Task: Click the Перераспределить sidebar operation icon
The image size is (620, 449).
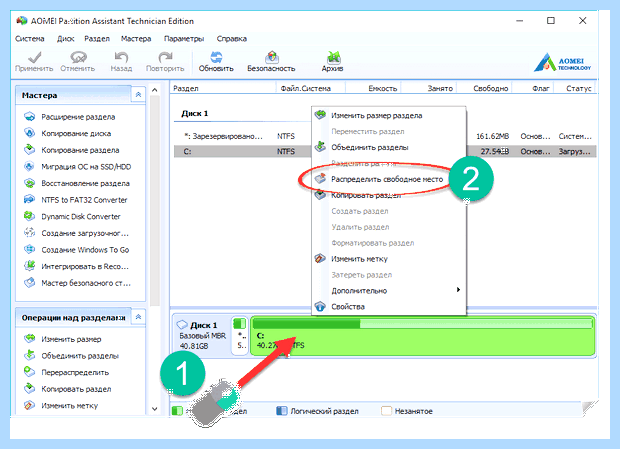Action: pos(30,372)
